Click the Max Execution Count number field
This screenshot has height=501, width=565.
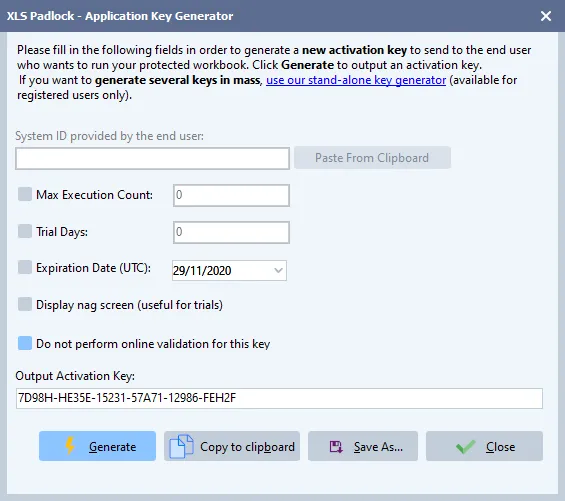[x=231, y=195]
